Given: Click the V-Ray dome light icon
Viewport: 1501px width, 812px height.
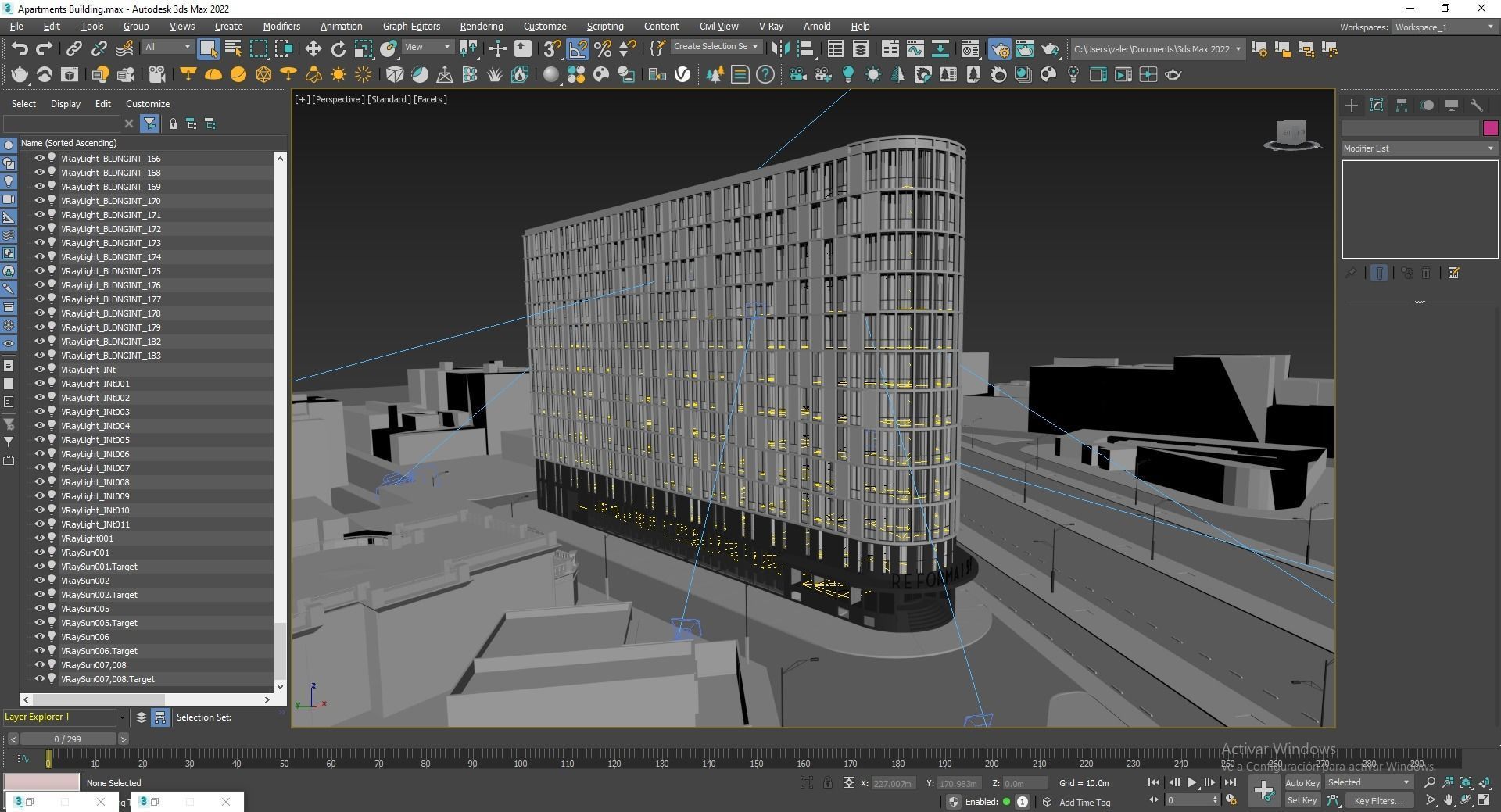Looking at the screenshot, I should pos(213,74).
